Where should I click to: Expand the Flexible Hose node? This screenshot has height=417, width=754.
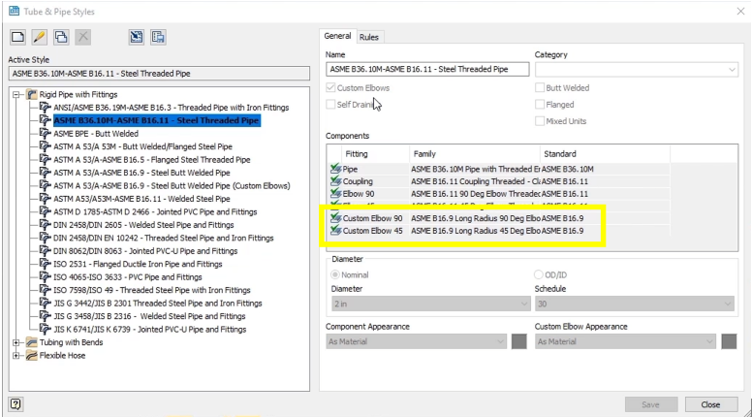tap(16, 356)
